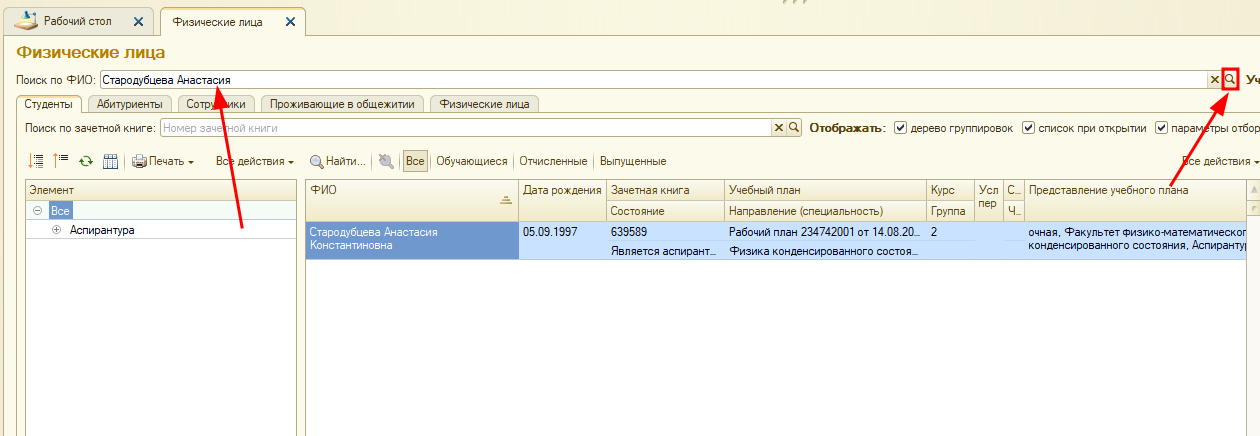Filter the list by Отчисленные
This screenshot has width=1260, height=436.
tap(553, 161)
